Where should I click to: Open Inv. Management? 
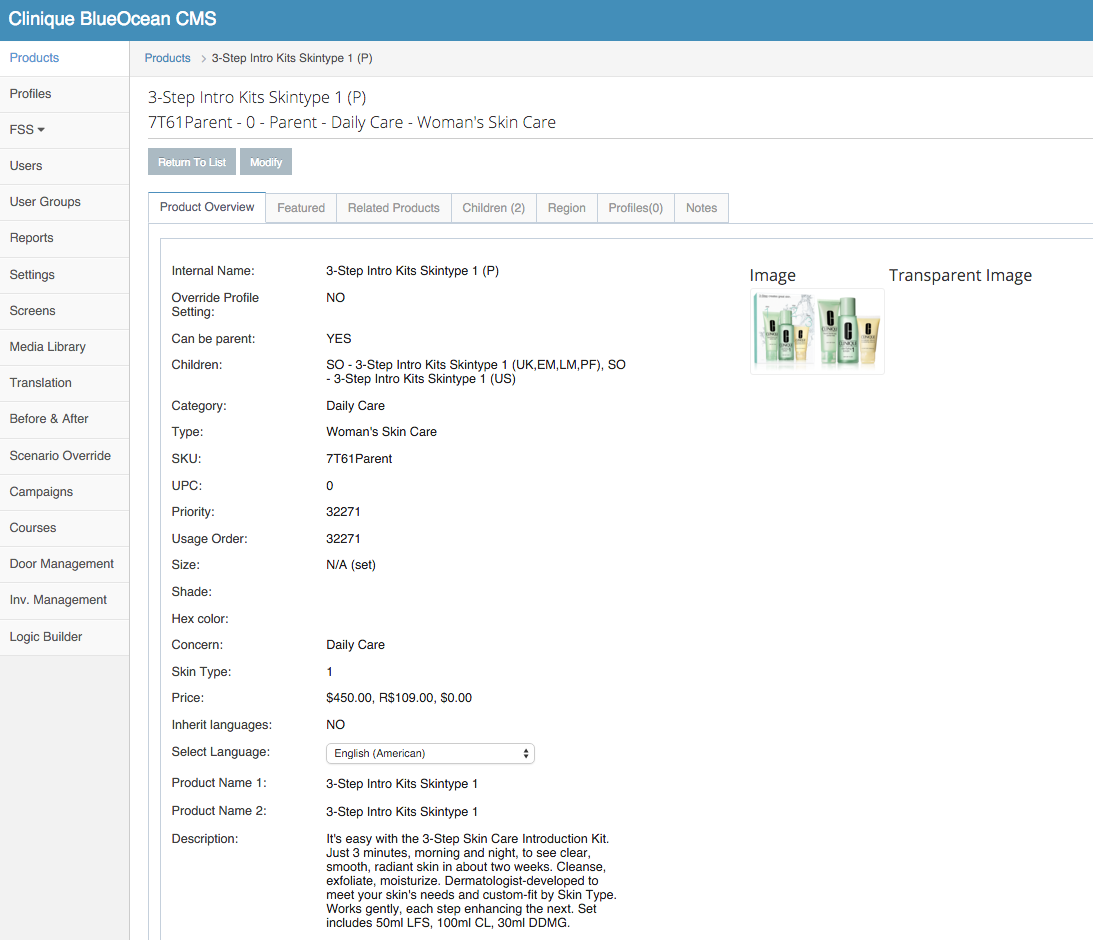pos(64,600)
